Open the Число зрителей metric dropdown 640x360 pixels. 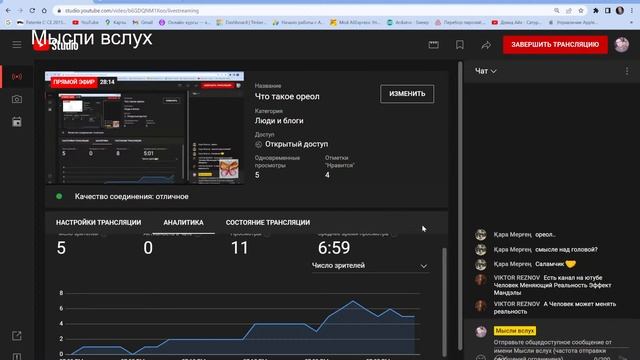click(370, 266)
